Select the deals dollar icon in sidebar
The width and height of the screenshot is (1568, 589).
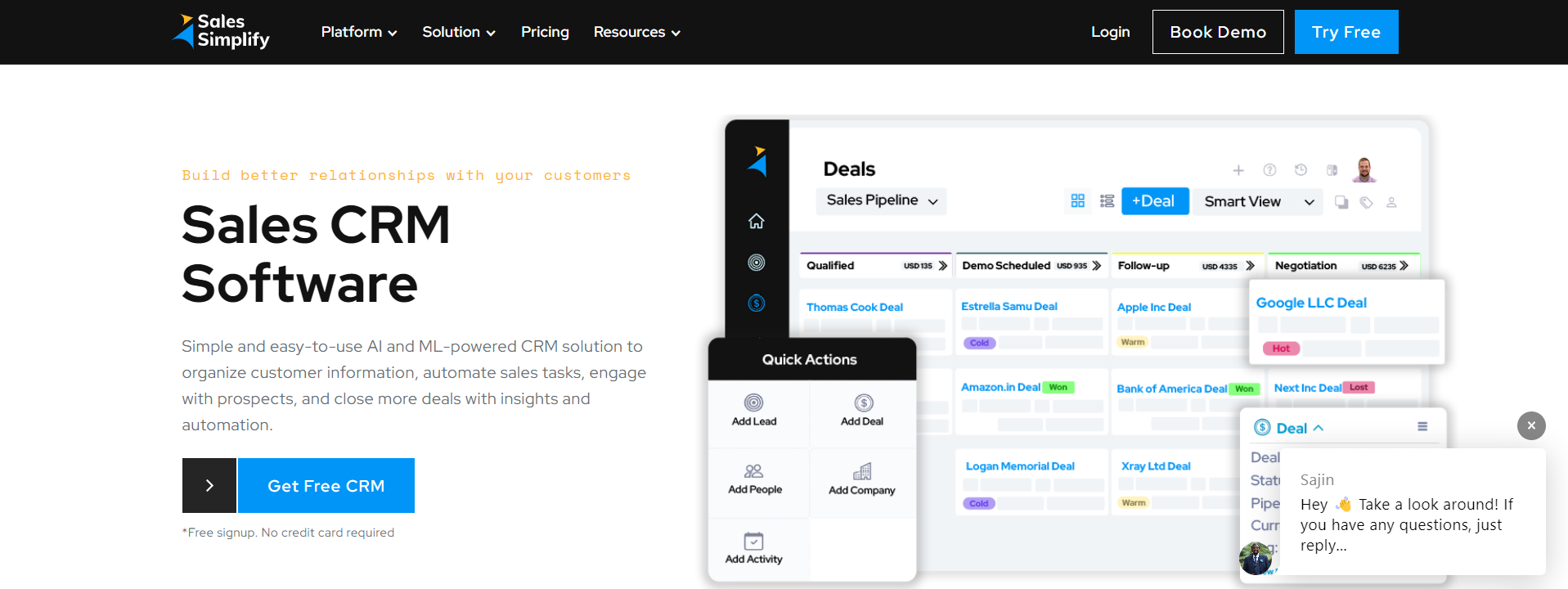[x=757, y=303]
